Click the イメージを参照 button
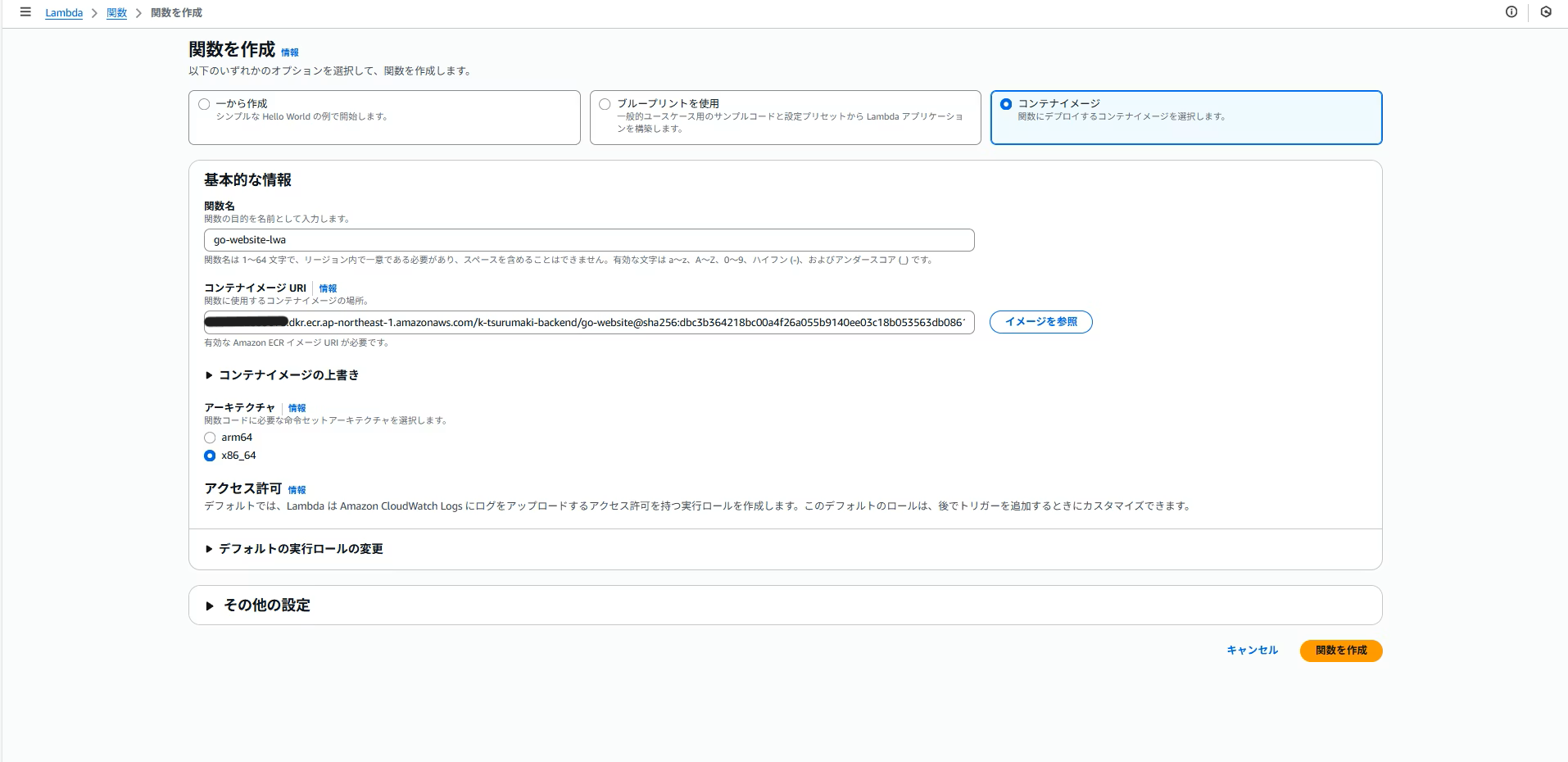This screenshot has width=1568, height=762. [1041, 322]
